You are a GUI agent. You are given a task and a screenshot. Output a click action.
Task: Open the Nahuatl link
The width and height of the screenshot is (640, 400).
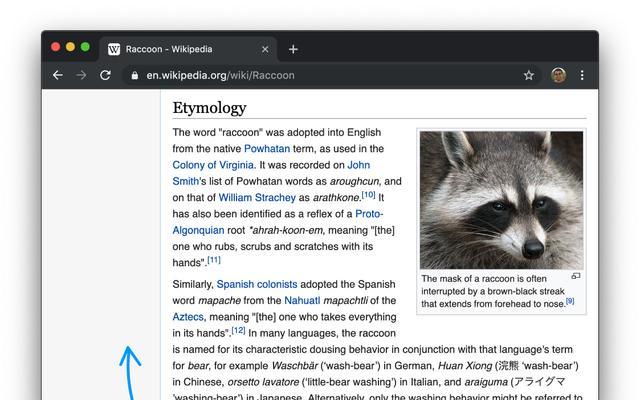(x=302, y=300)
